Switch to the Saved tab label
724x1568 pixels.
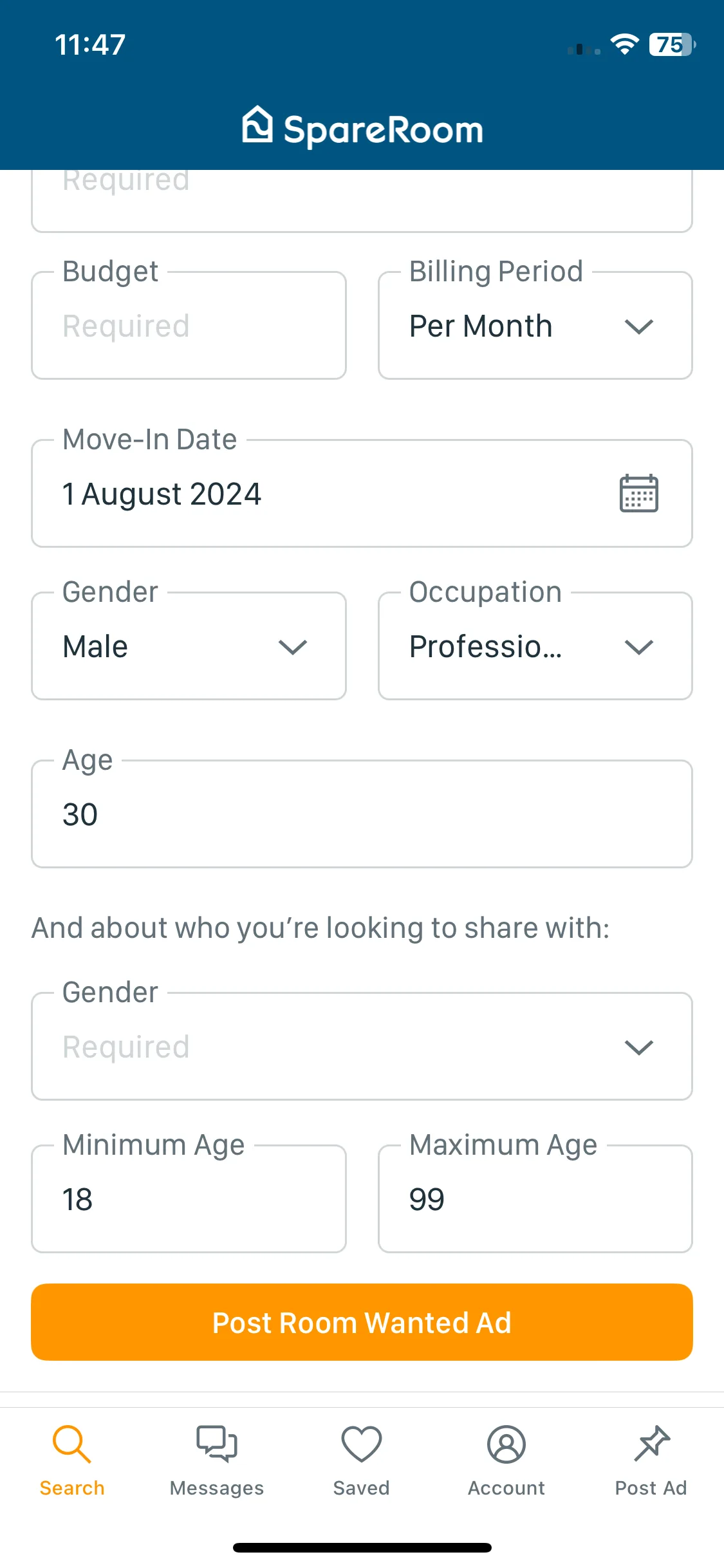362,1488
